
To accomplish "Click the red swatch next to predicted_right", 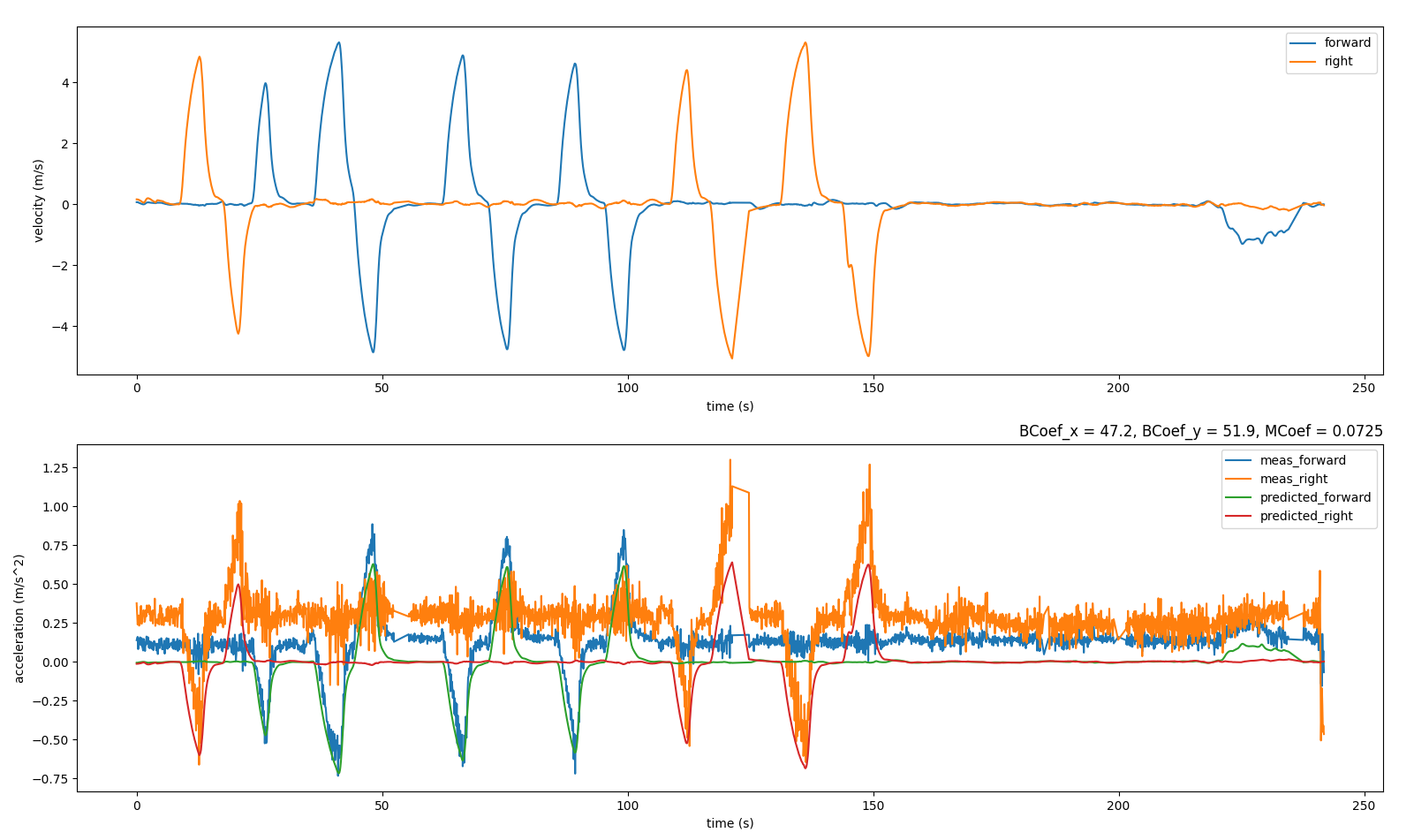I will pos(1240,516).
